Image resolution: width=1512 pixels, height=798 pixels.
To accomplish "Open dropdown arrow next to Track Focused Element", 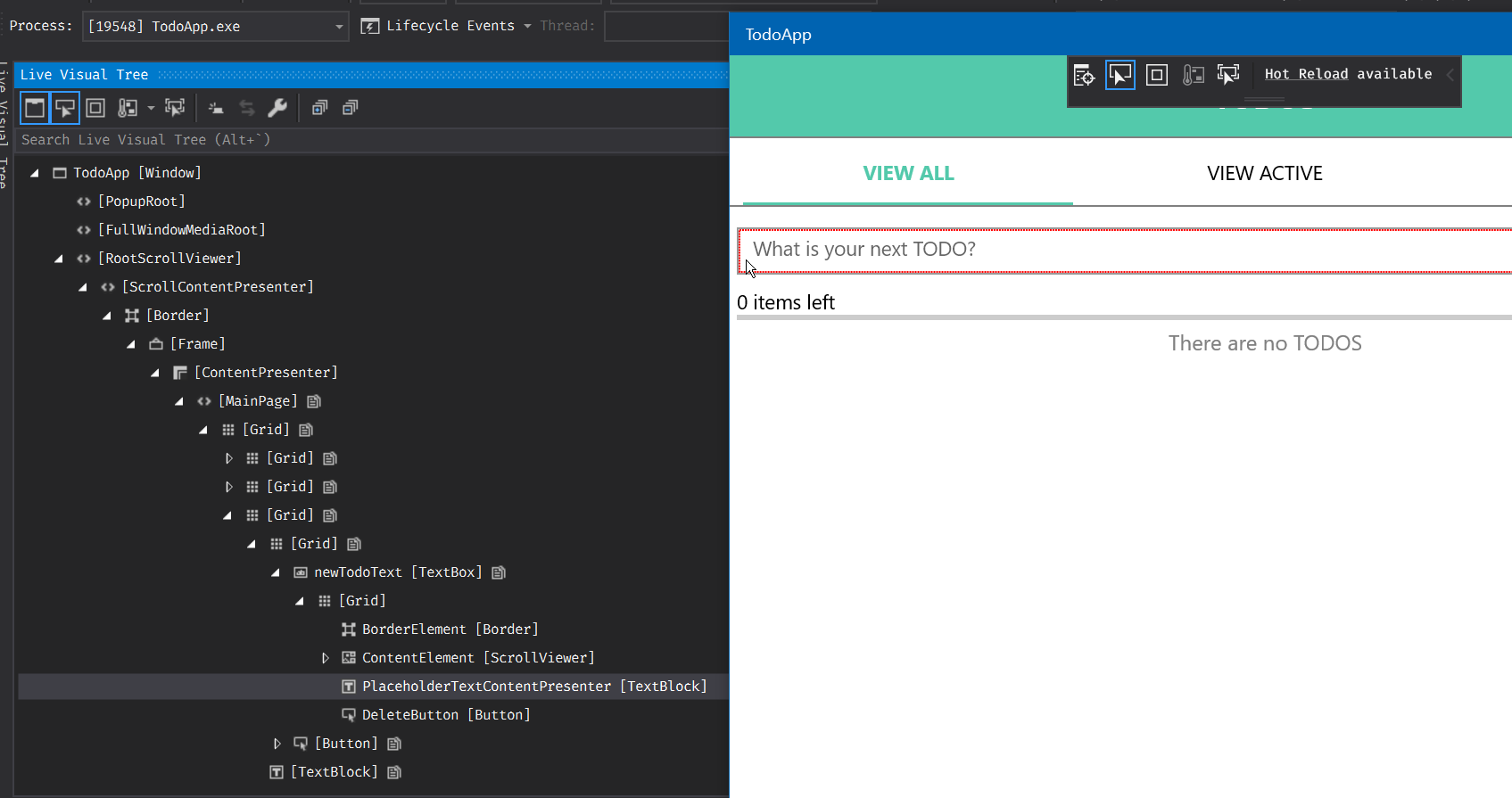I will pyautogui.click(x=151, y=108).
